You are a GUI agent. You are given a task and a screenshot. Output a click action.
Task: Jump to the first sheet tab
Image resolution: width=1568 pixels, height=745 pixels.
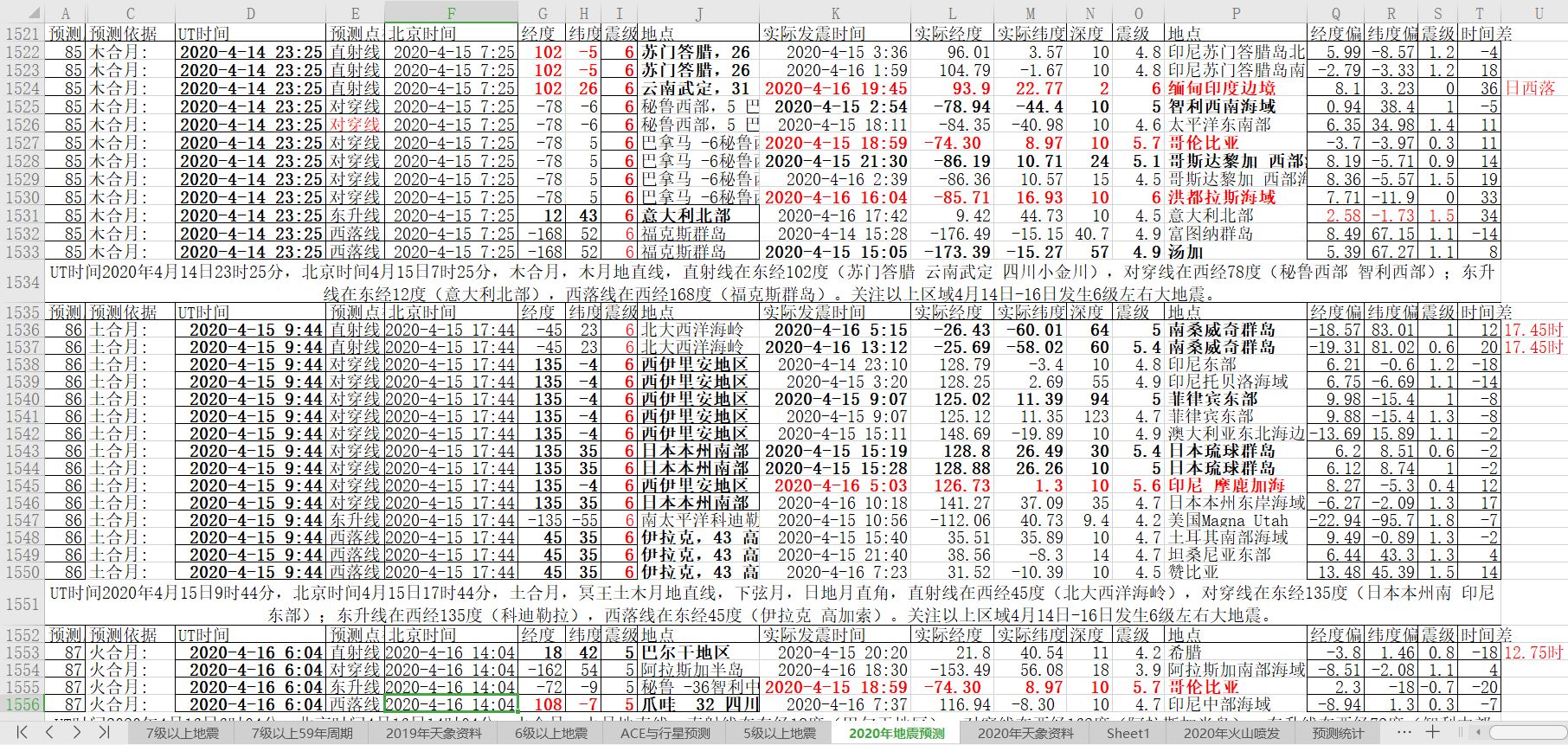coord(22,733)
